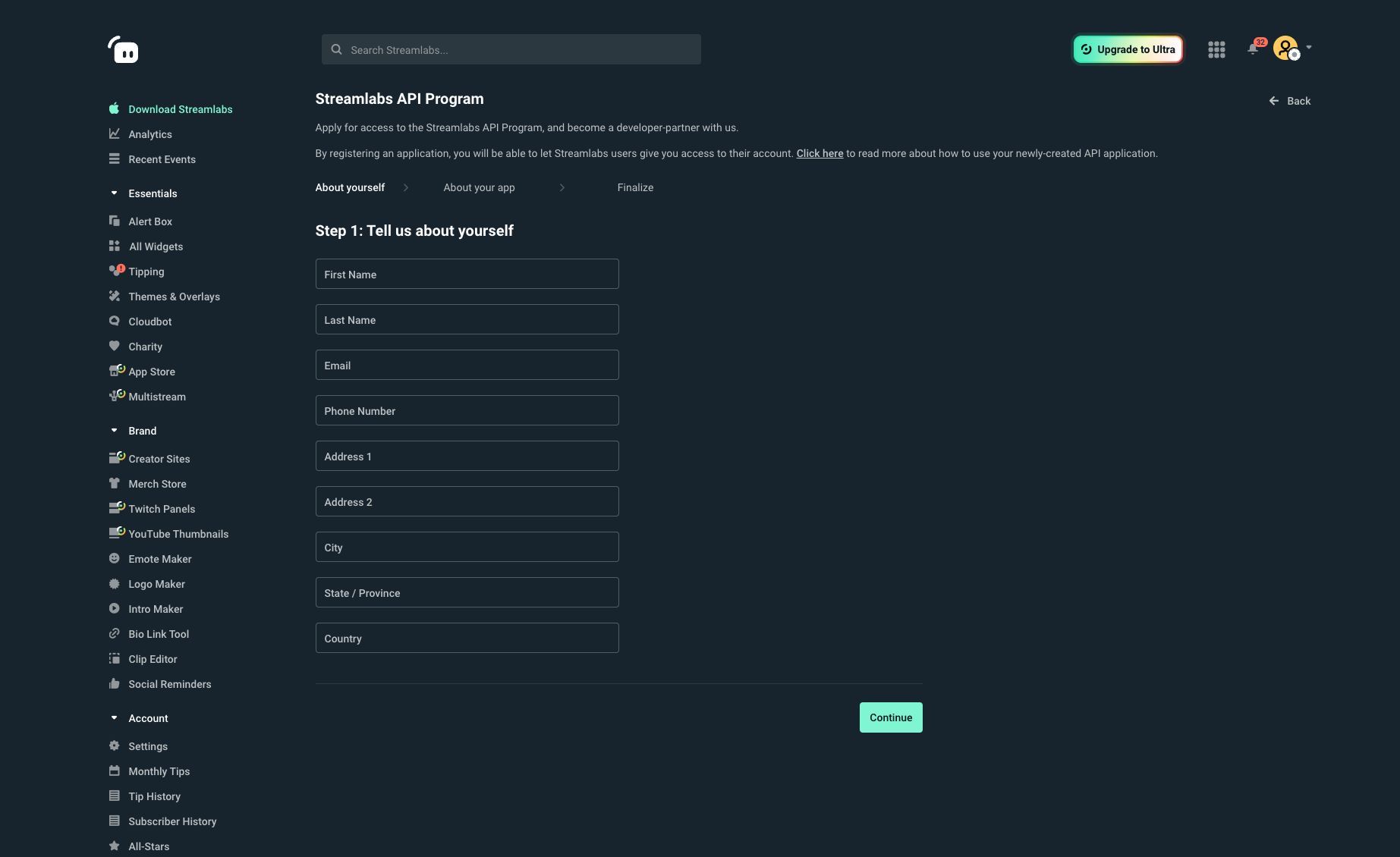
Task: Click the Logo Maker icon
Action: coord(114,583)
